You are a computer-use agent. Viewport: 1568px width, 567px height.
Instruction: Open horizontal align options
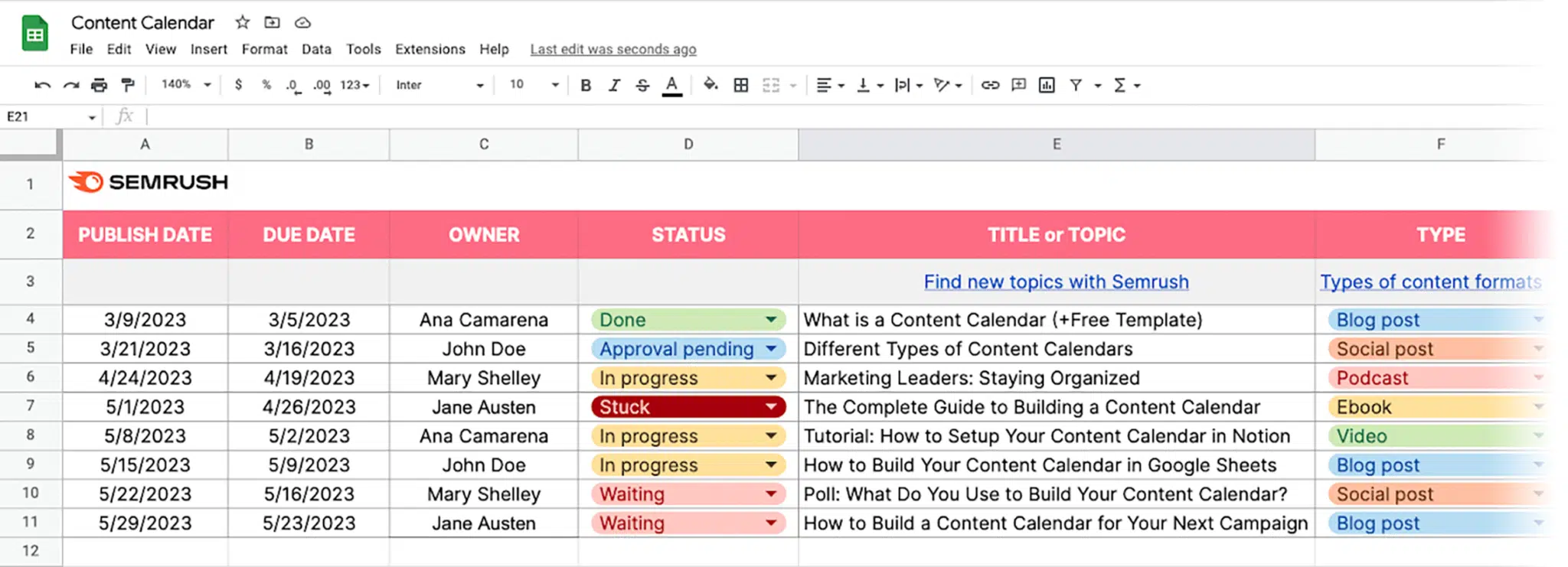pyautogui.click(x=829, y=85)
